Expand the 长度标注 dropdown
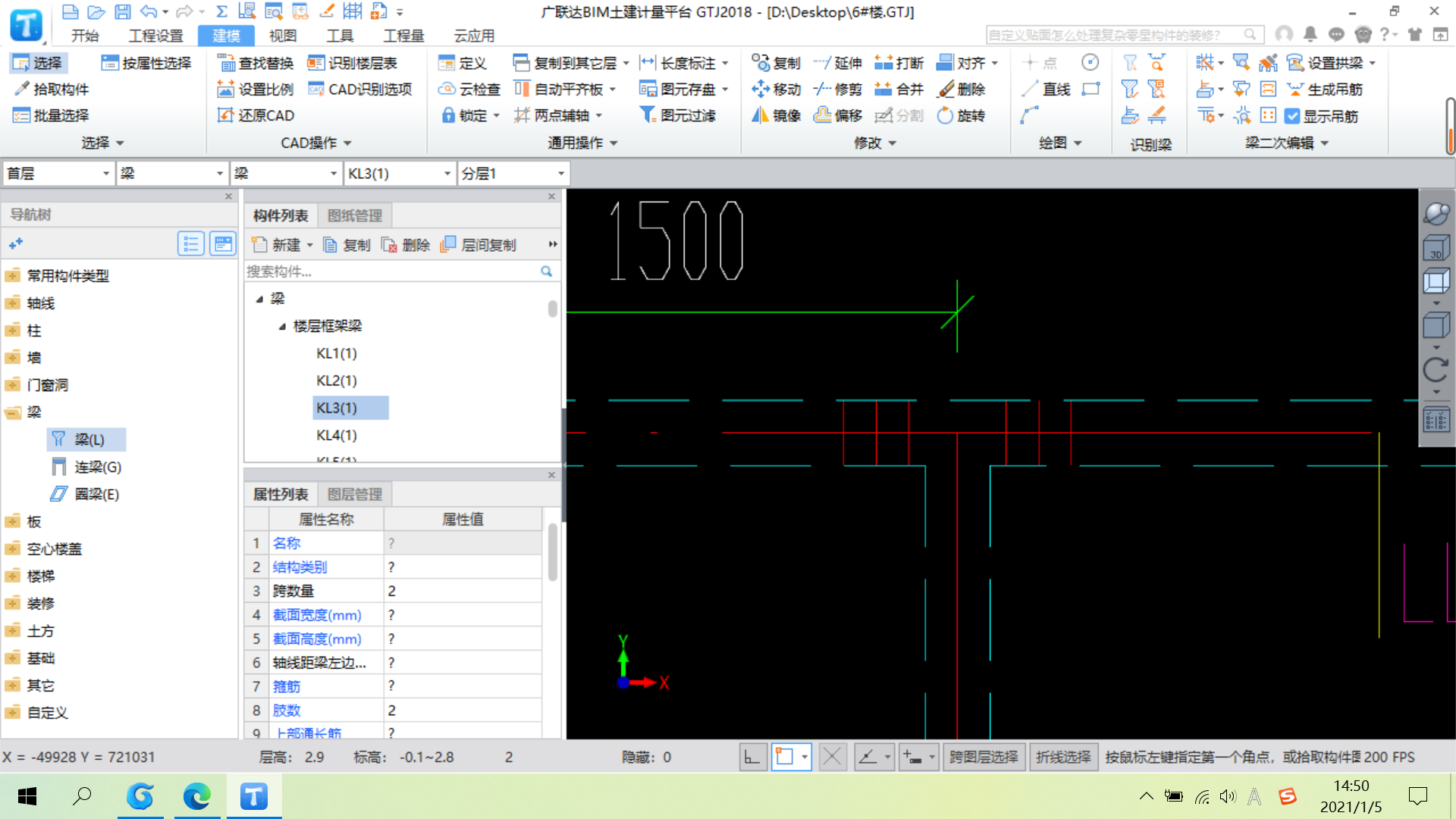Viewport: 1456px width, 819px height. [x=726, y=64]
